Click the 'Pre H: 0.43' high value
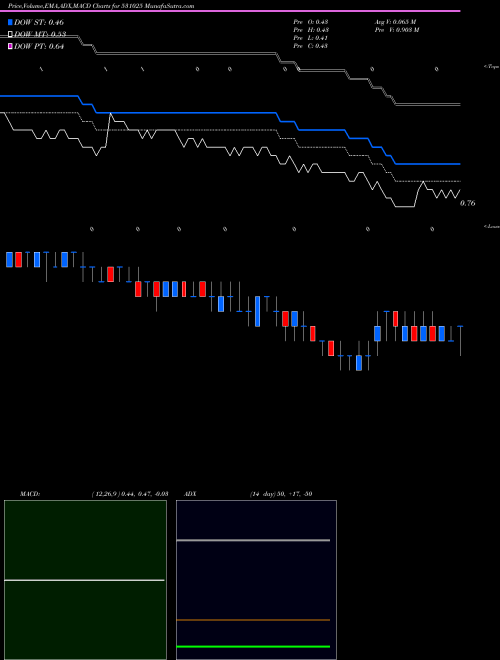Image resolution: width=500 pixels, height=660 pixels. coord(311,30)
